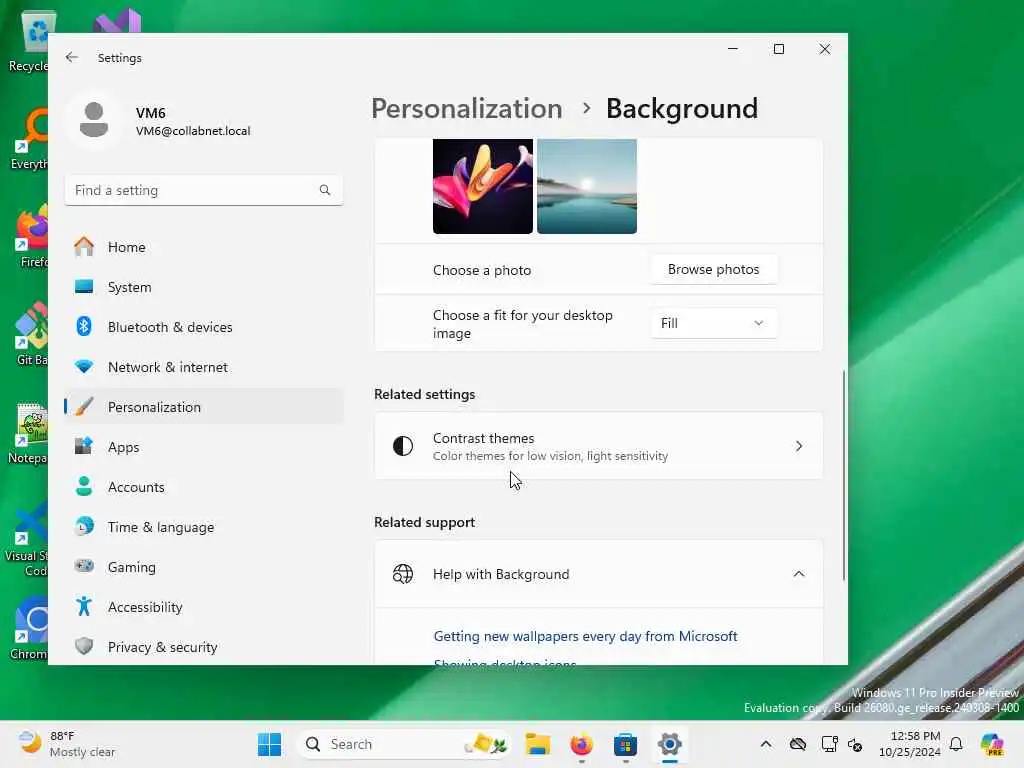Click the Browse photos button
The height and width of the screenshot is (768, 1024).
[x=713, y=270]
